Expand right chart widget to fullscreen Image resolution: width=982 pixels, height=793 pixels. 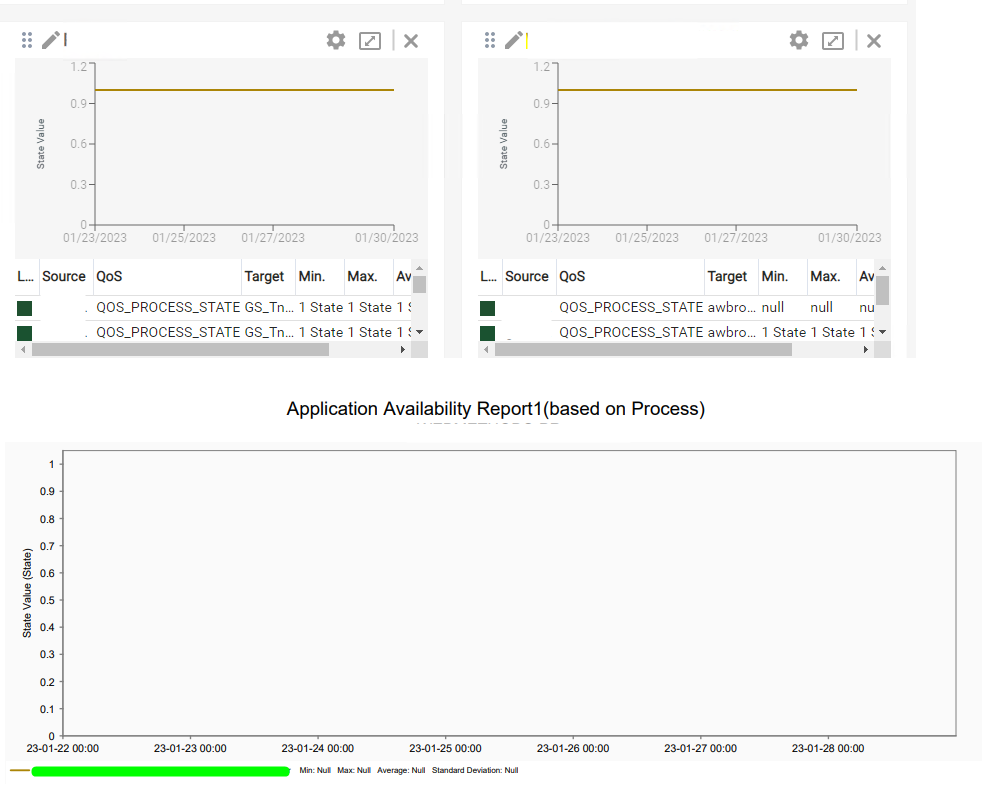click(833, 40)
